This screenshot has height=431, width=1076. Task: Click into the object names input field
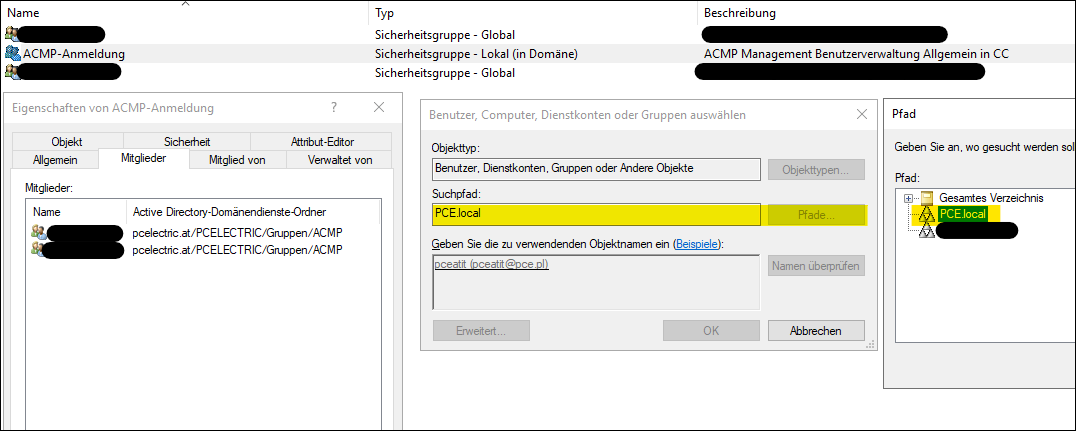594,282
